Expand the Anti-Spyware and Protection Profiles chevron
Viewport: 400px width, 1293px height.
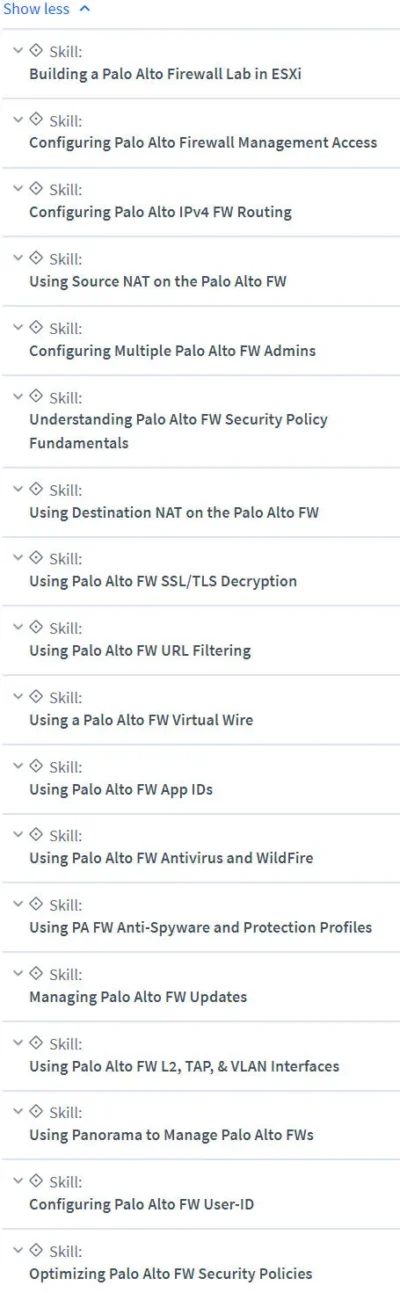18,904
